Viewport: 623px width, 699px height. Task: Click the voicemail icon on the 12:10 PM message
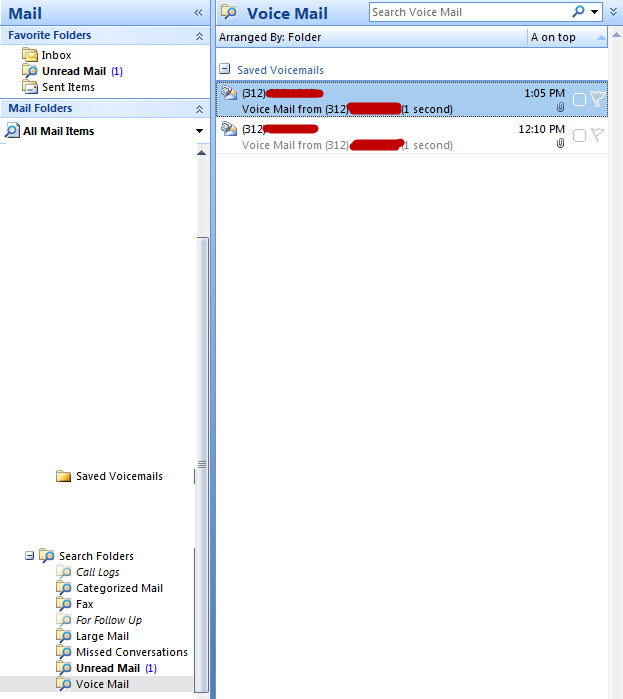(229, 129)
